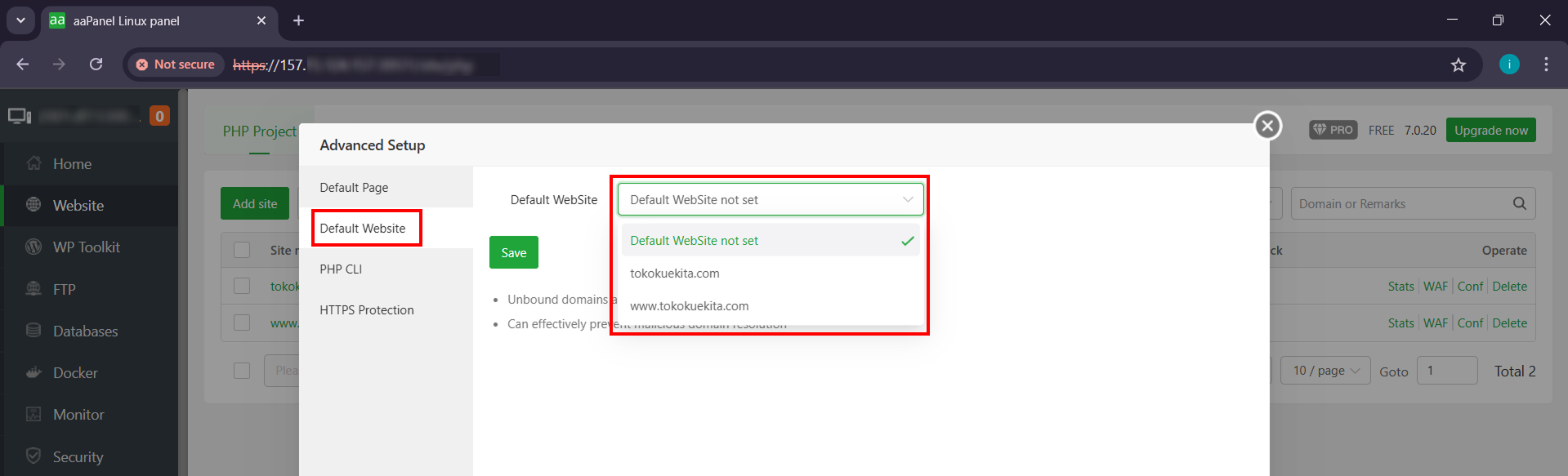The image size is (1568, 476).
Task: Open the Databases menu item
Action: 89,331
